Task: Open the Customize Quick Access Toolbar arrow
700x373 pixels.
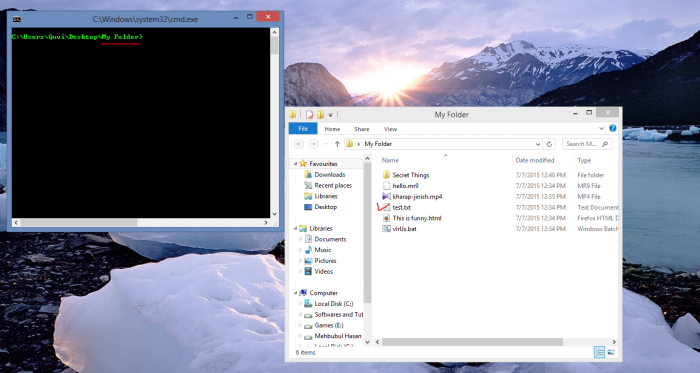Action: (330, 115)
